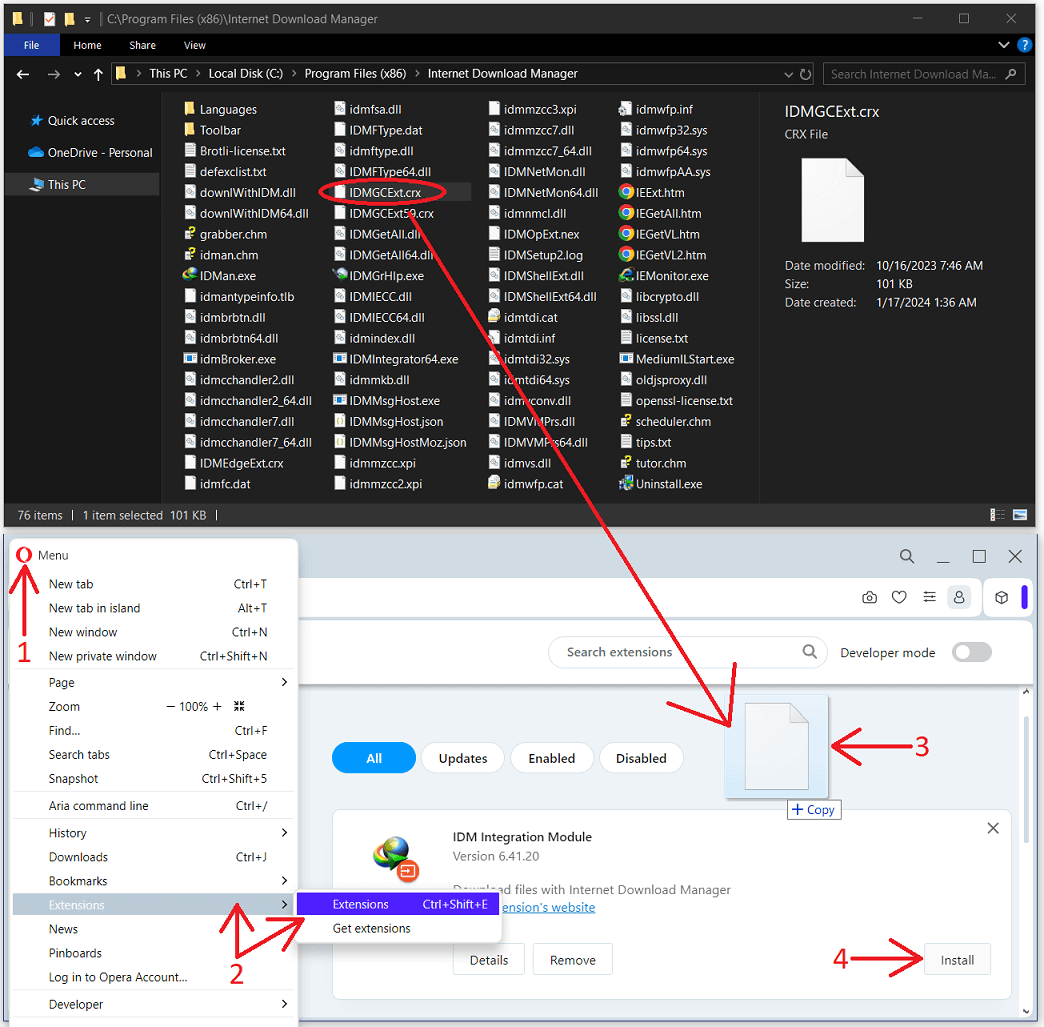This screenshot has width=1044, height=1027.
Task: Select the Enabled extensions filter
Action: click(x=552, y=757)
